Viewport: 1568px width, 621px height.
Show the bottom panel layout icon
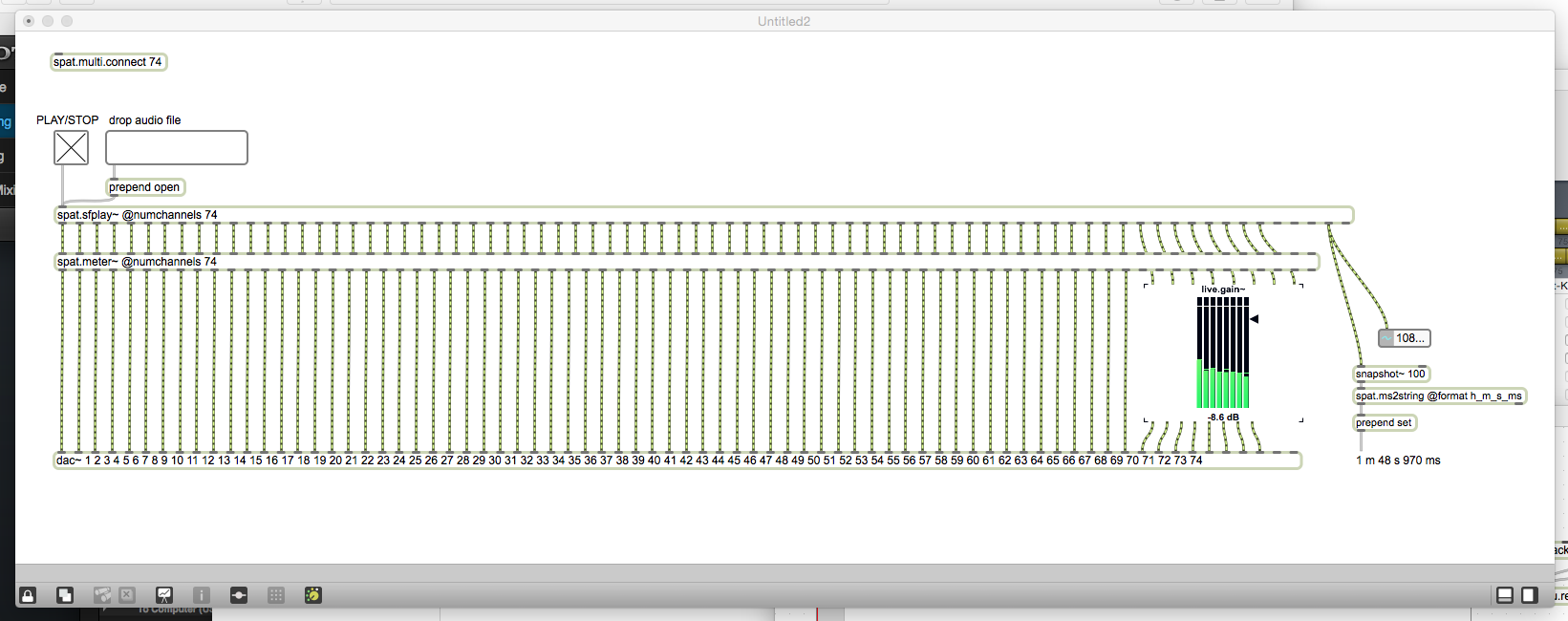tap(1505, 595)
